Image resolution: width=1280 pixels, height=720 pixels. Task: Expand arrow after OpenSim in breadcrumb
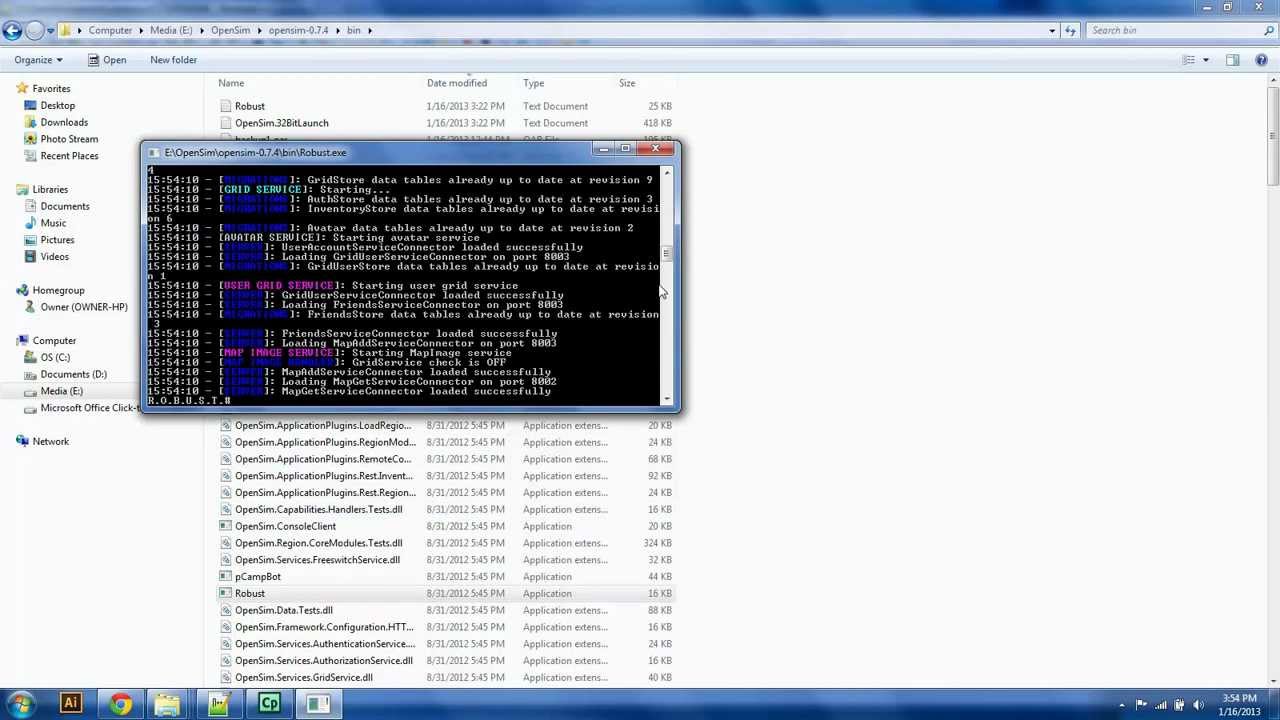pyautogui.click(x=258, y=31)
